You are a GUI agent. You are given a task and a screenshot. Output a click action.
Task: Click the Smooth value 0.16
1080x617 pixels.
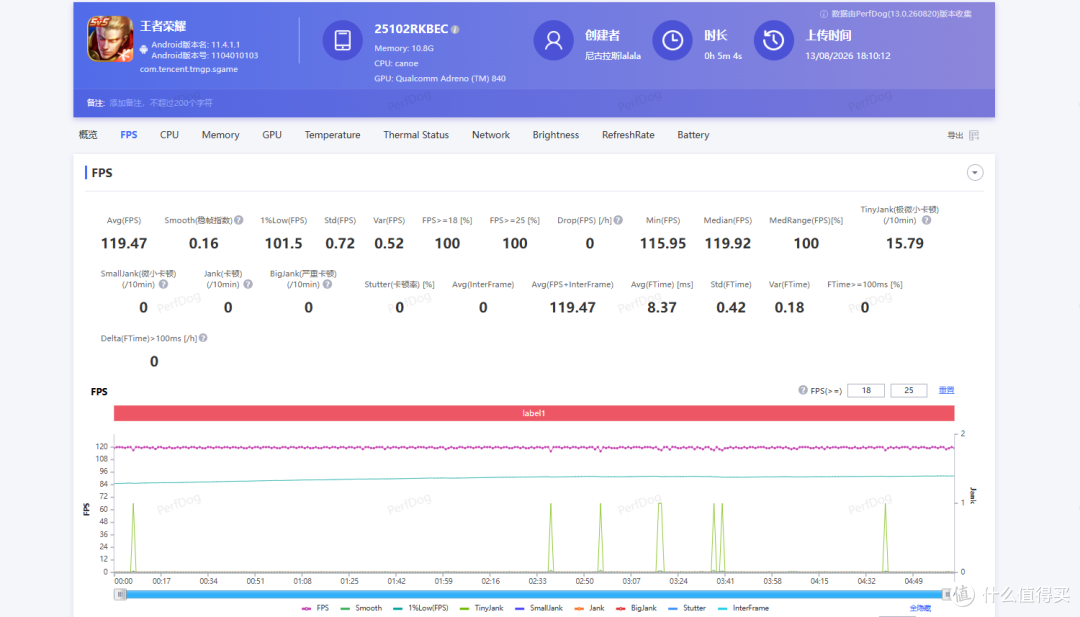click(x=204, y=244)
